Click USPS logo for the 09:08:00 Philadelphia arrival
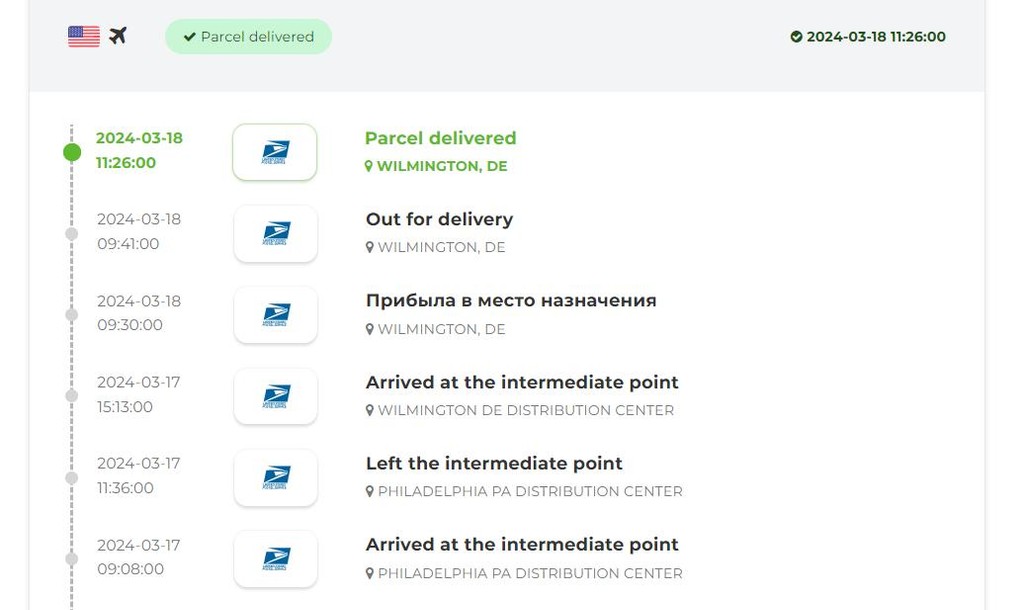The image size is (1024, 610). pos(276,558)
